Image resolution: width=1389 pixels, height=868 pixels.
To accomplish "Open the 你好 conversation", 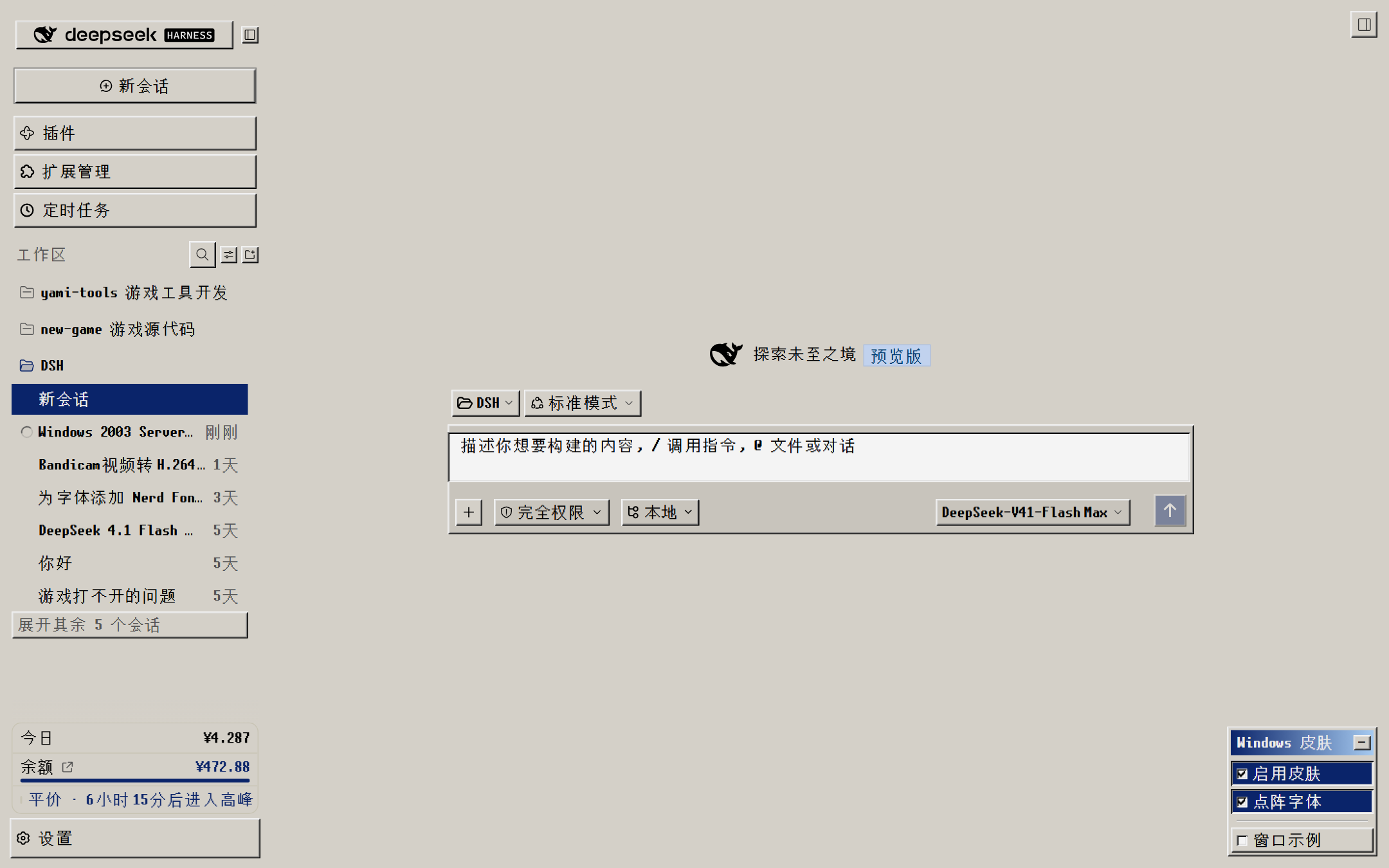I will coord(130,563).
